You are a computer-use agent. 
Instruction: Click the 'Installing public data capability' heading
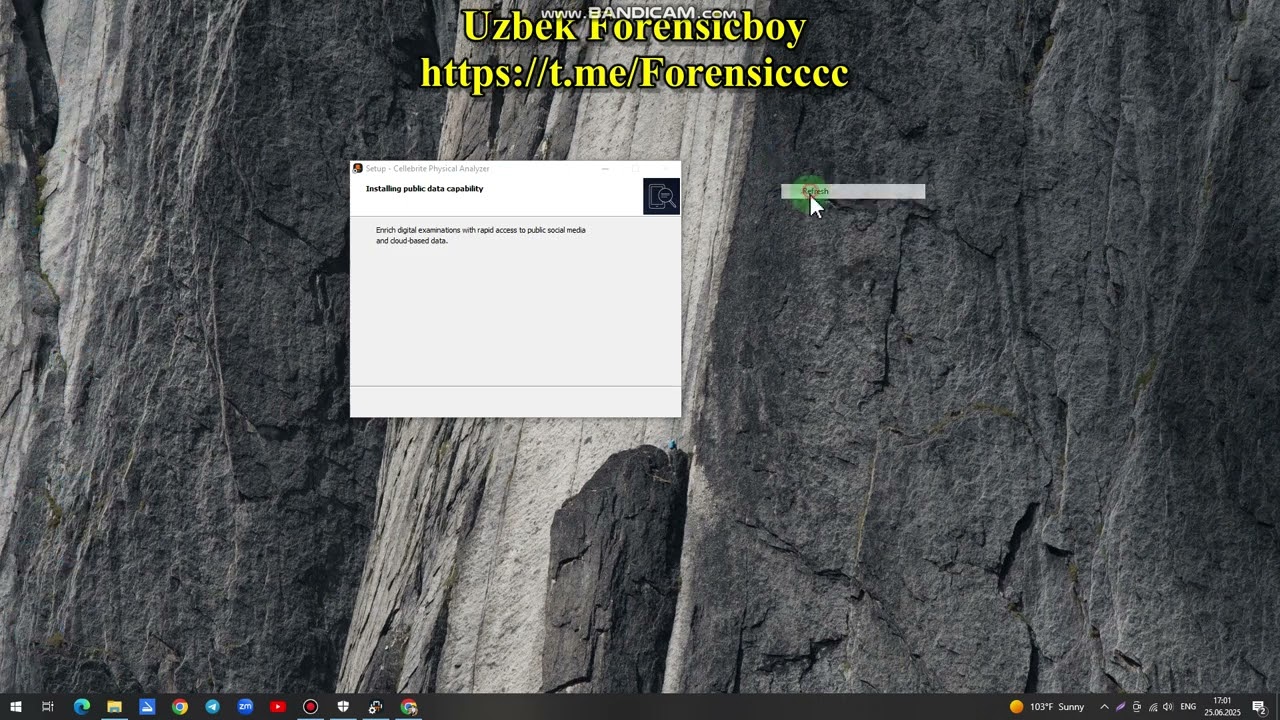(424, 189)
